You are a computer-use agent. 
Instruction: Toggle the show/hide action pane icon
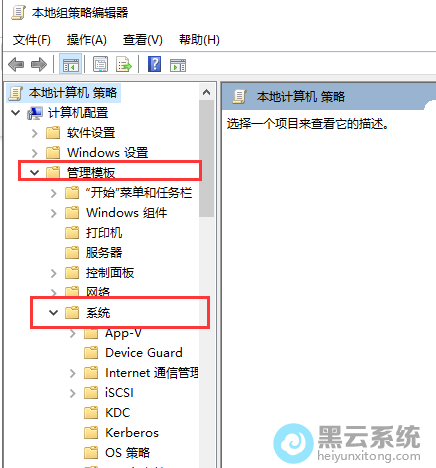tap(178, 65)
